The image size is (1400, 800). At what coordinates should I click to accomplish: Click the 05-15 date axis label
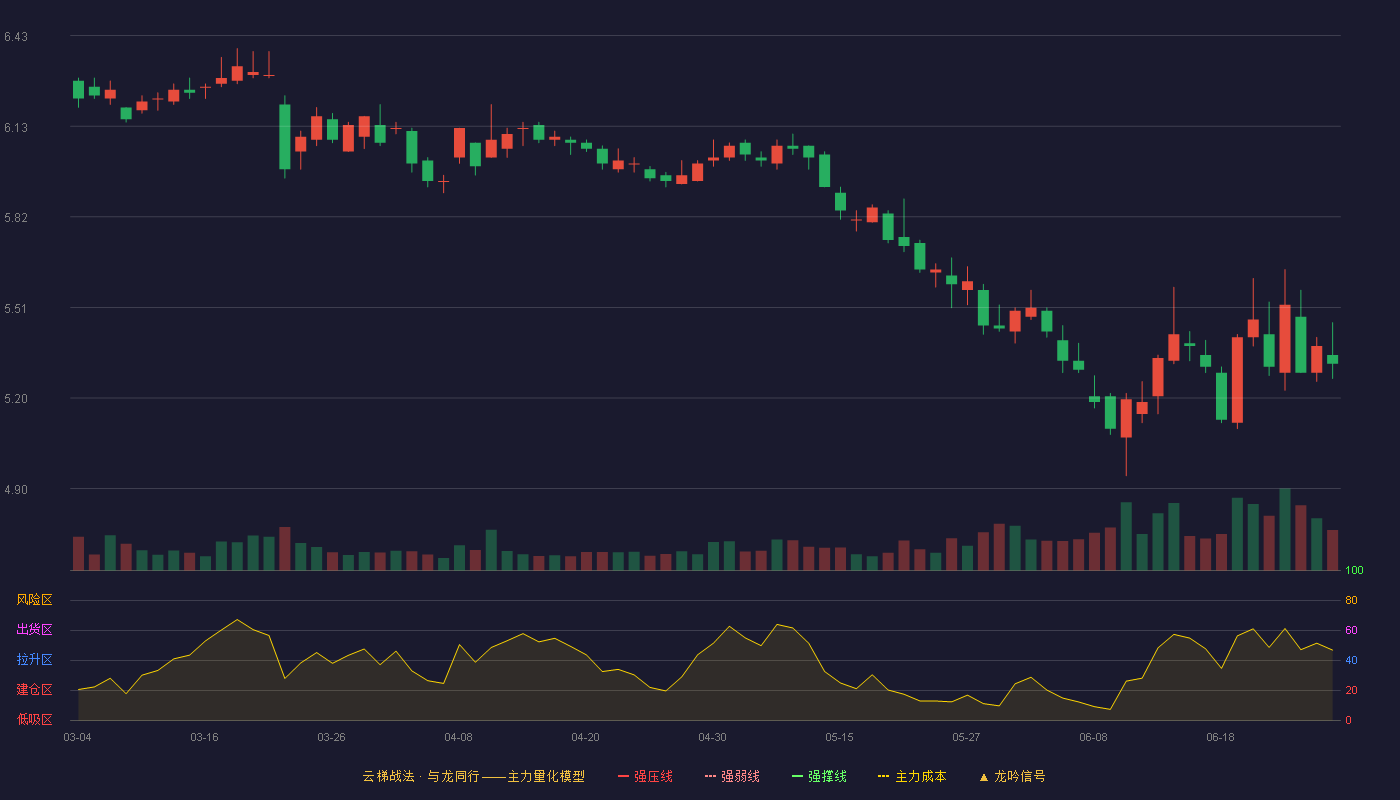(x=839, y=737)
